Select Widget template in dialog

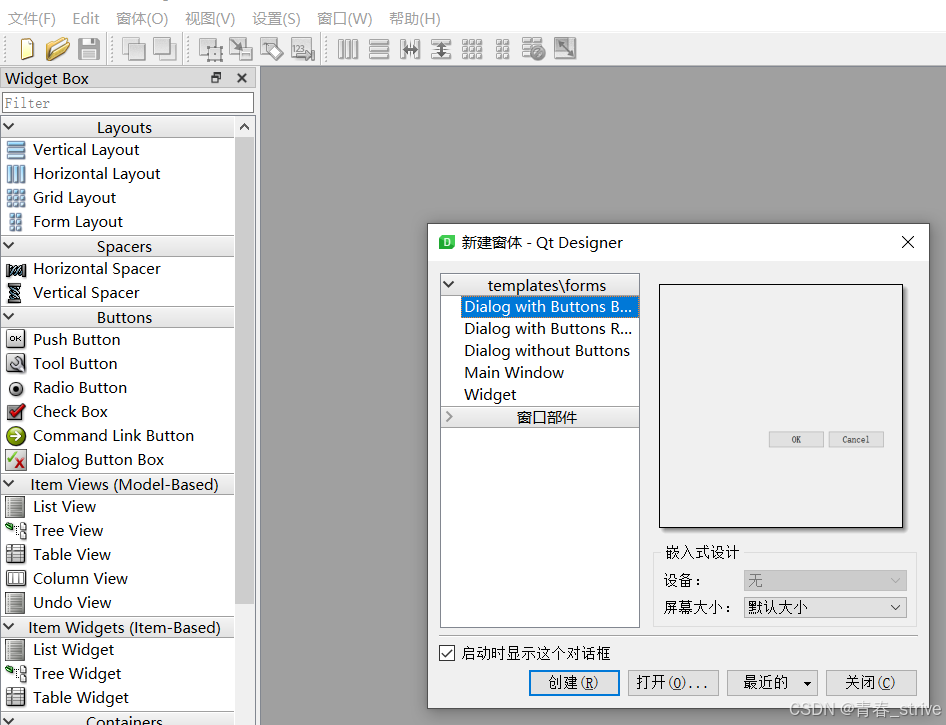(490, 394)
